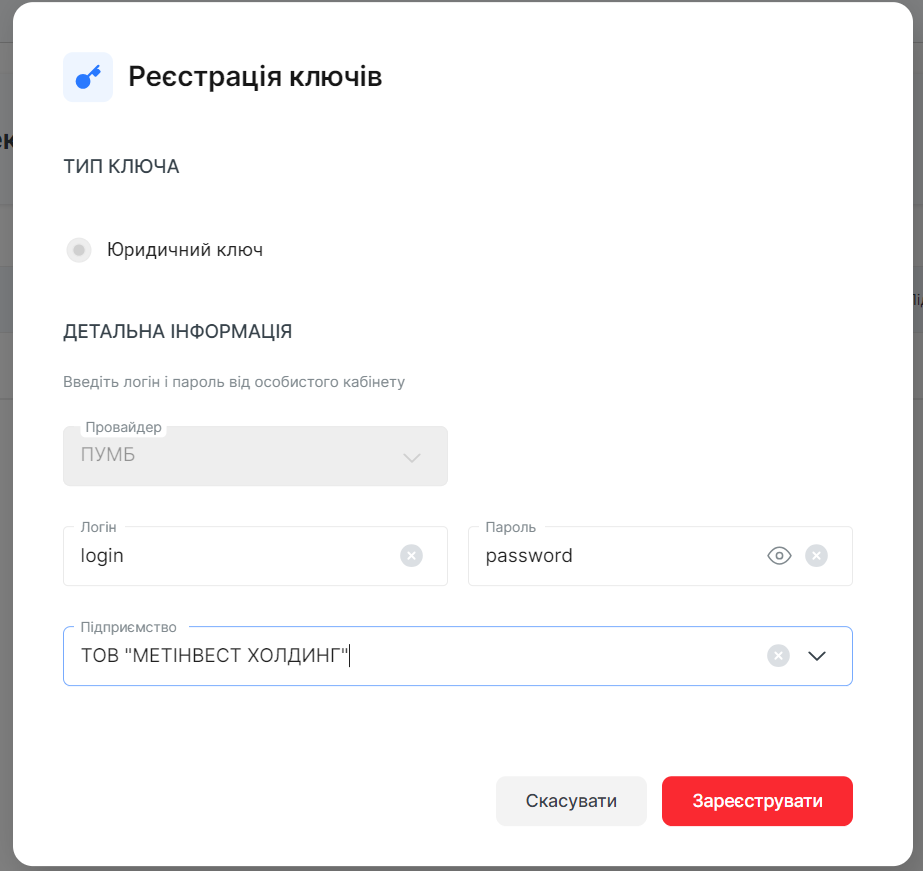This screenshot has height=871, width=923.
Task: Click the Реєстрація ключів dialog title
Action: coord(255,77)
